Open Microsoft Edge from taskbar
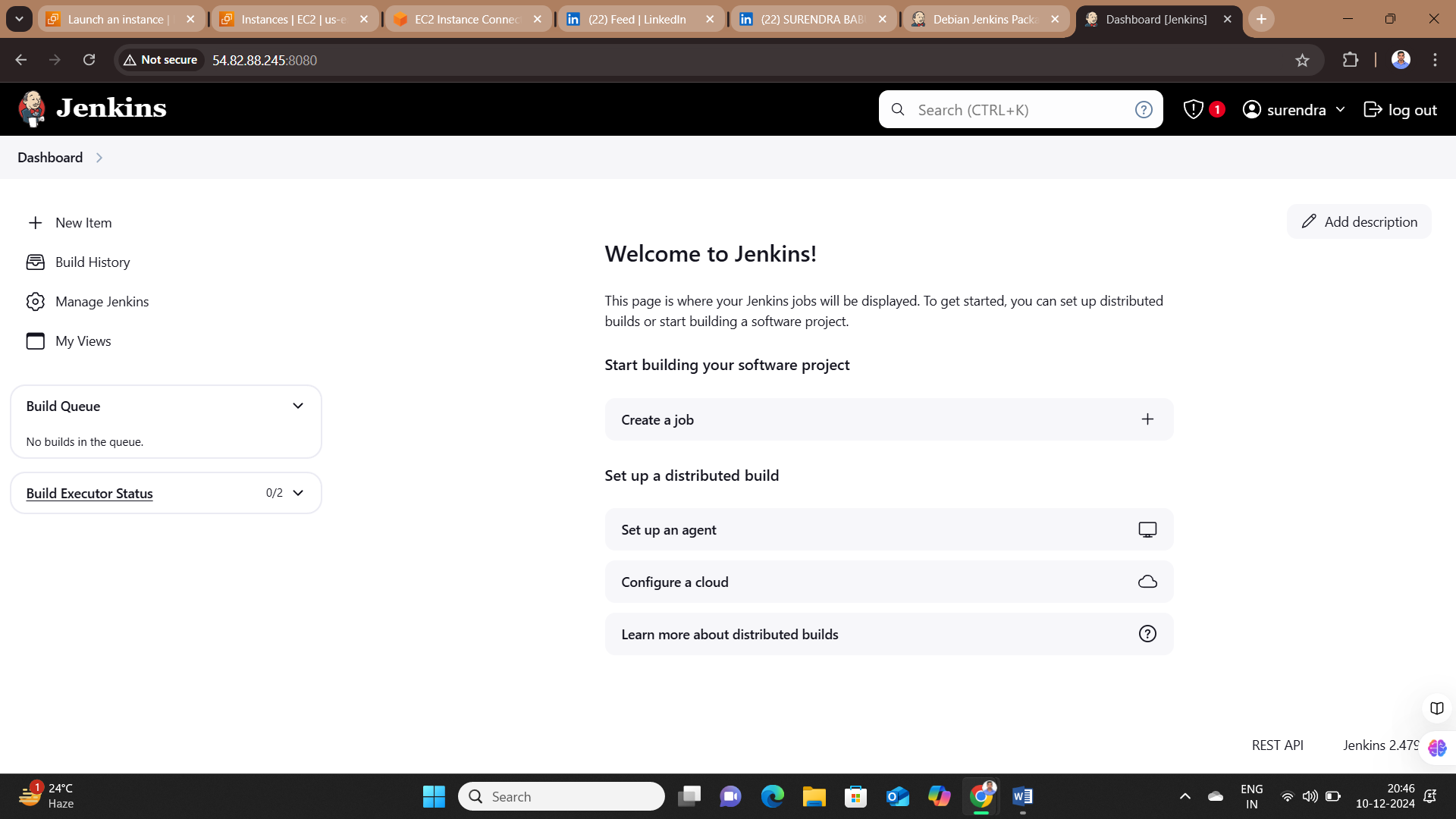Image resolution: width=1456 pixels, height=819 pixels. pyautogui.click(x=772, y=796)
